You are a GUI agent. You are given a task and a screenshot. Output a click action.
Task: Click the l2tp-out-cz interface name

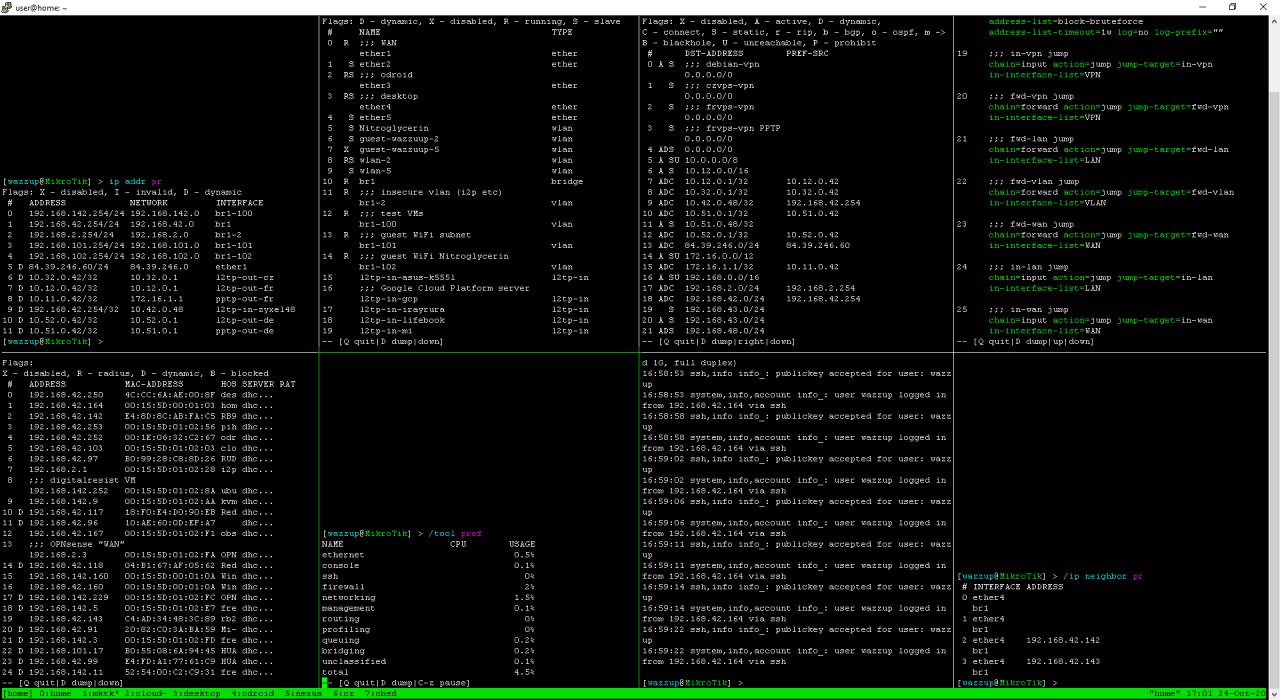point(244,278)
